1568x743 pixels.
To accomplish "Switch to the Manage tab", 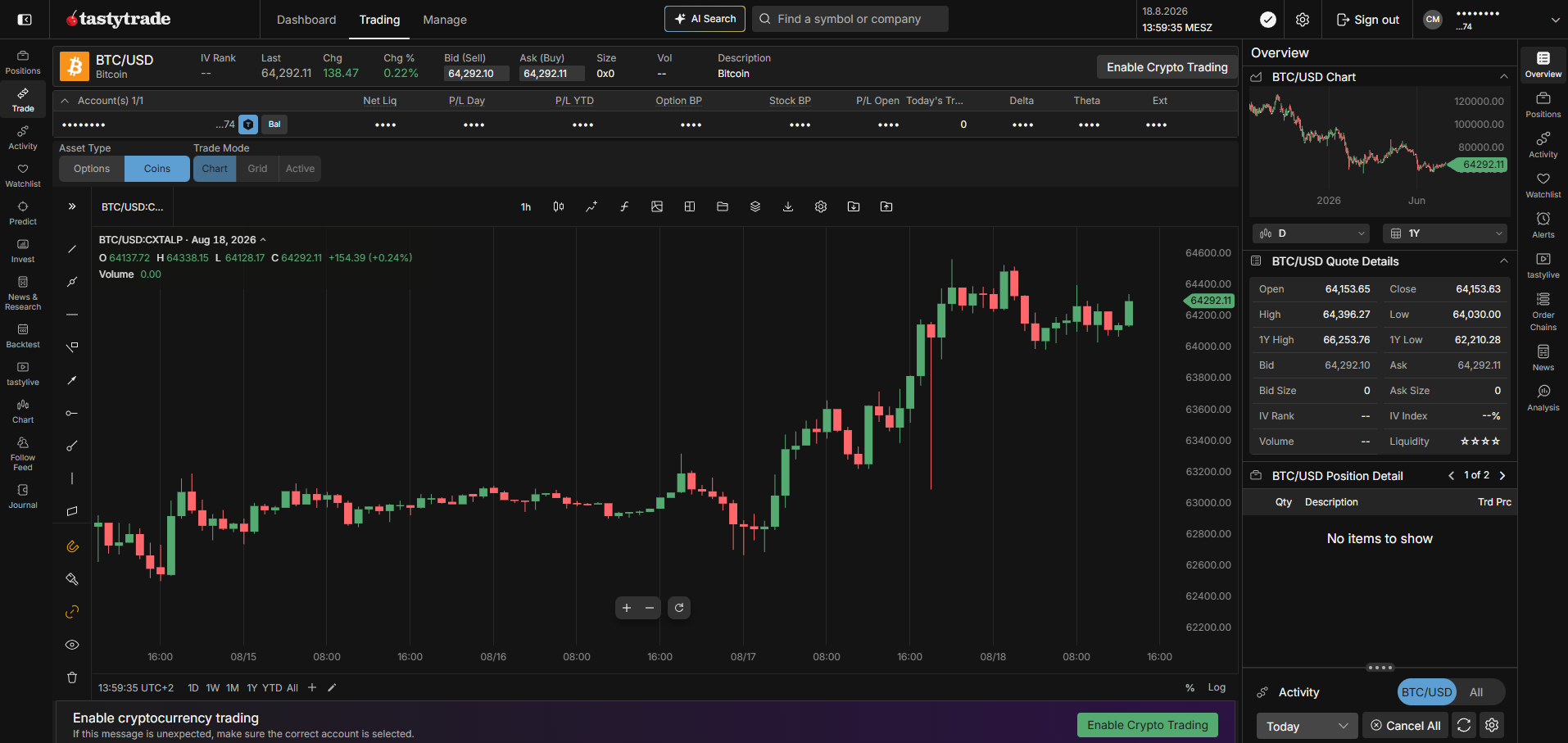I will 445,20.
